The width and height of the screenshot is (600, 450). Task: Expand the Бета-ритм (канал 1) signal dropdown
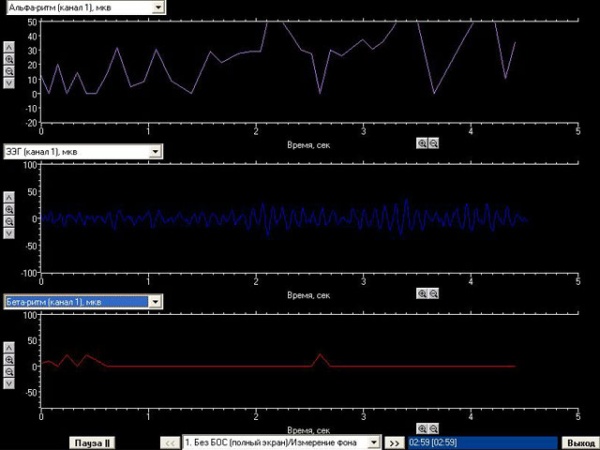[155, 301]
